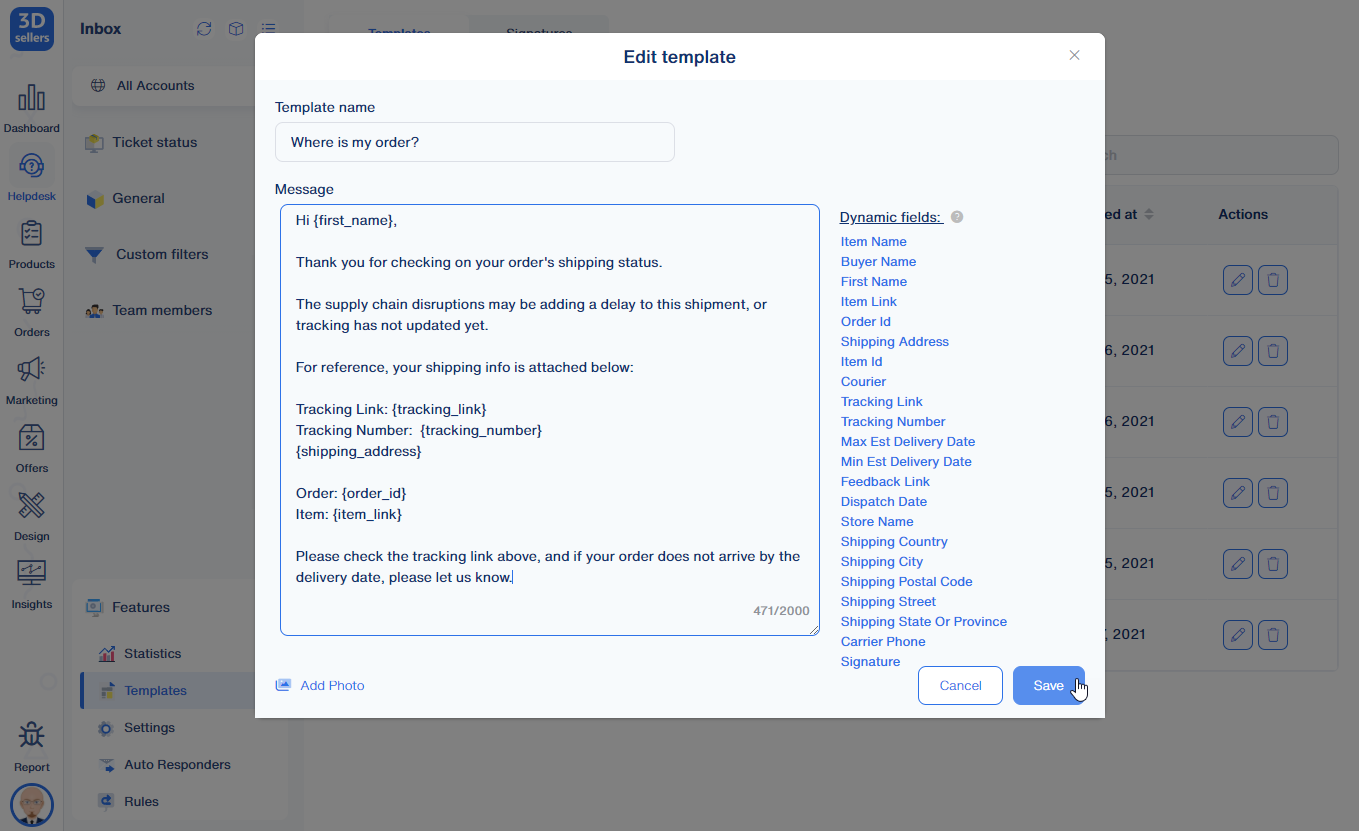Screen dimensions: 1359x831
Task: Expand the Ticket status filter group
Action: point(154,142)
